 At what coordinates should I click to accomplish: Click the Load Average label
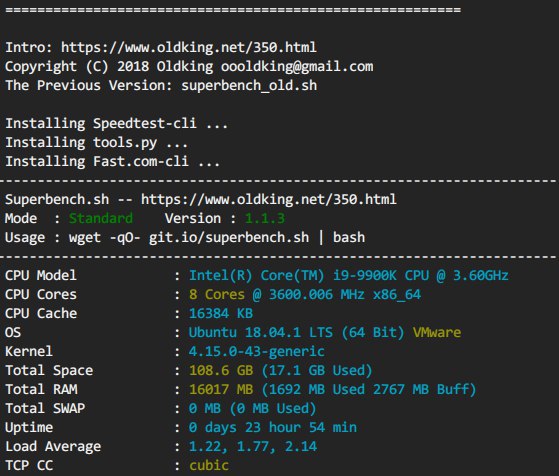tap(53, 447)
